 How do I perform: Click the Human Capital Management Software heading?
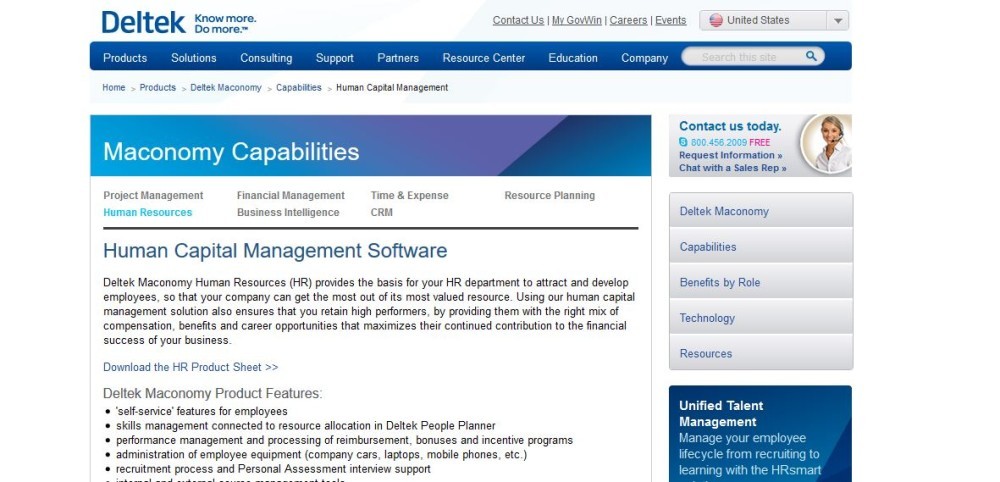[275, 251]
